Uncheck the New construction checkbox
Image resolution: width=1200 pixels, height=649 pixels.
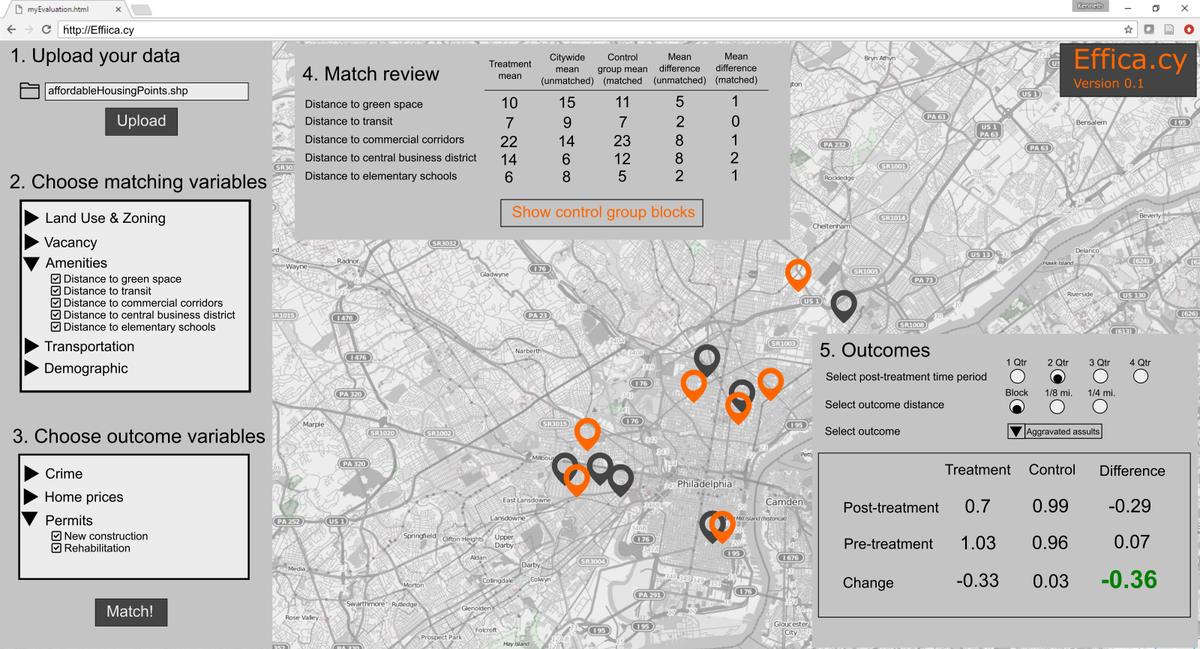[56, 536]
